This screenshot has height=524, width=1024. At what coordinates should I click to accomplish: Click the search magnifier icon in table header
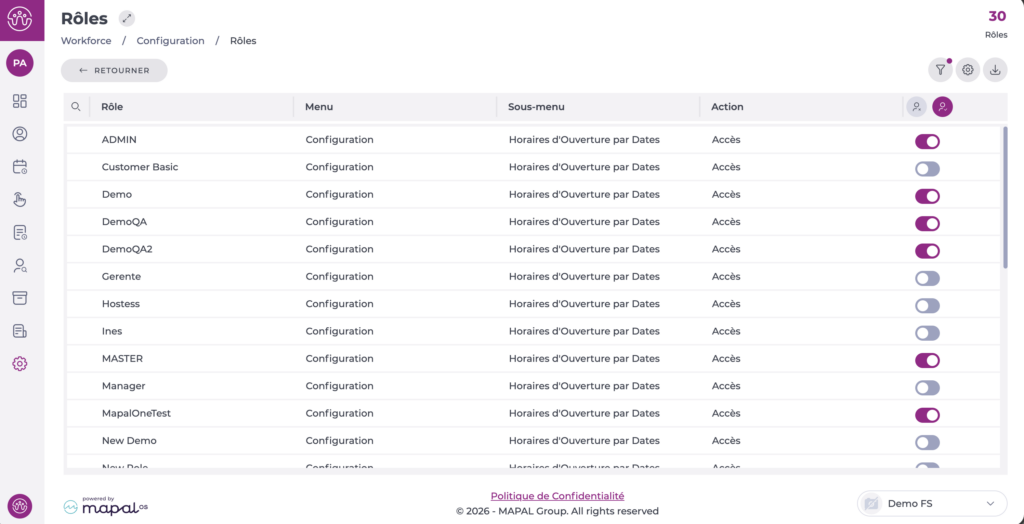76,107
